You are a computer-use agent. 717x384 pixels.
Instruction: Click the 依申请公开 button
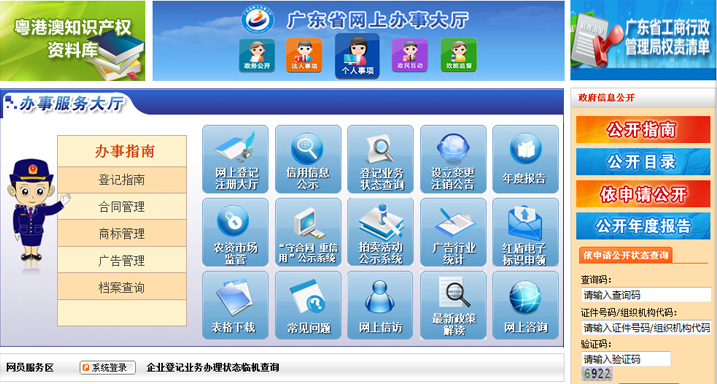[x=643, y=194]
